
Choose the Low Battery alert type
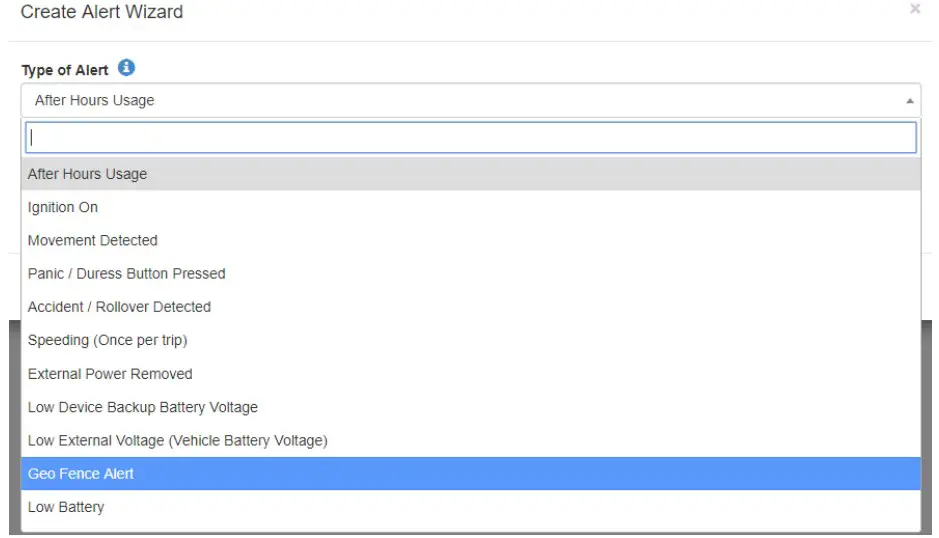(x=66, y=507)
